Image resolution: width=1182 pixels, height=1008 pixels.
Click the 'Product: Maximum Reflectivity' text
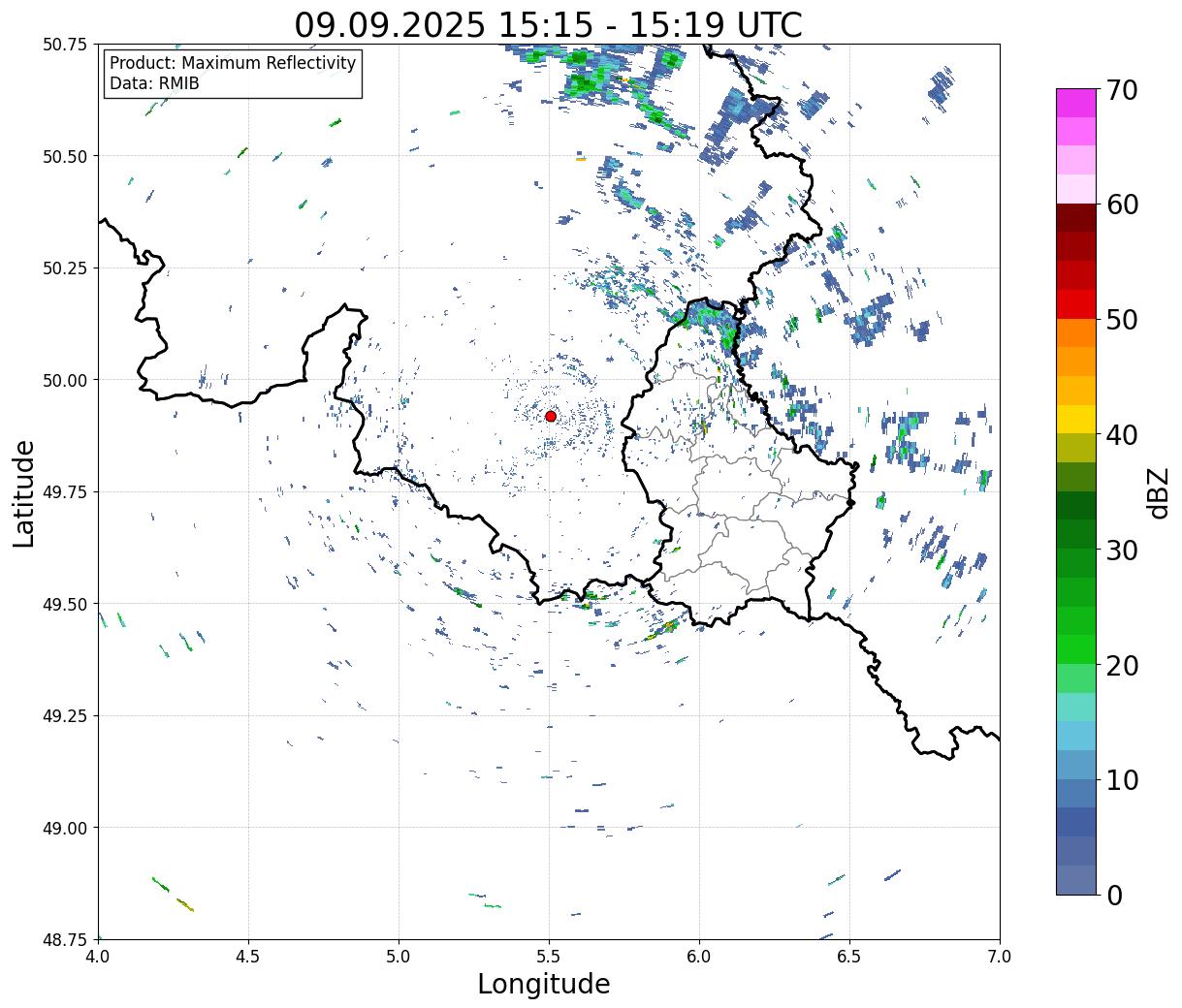tap(233, 63)
